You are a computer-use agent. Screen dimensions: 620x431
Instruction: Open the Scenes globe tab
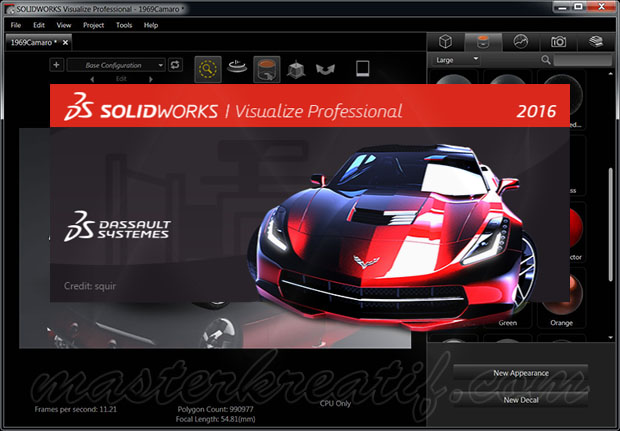click(x=521, y=42)
